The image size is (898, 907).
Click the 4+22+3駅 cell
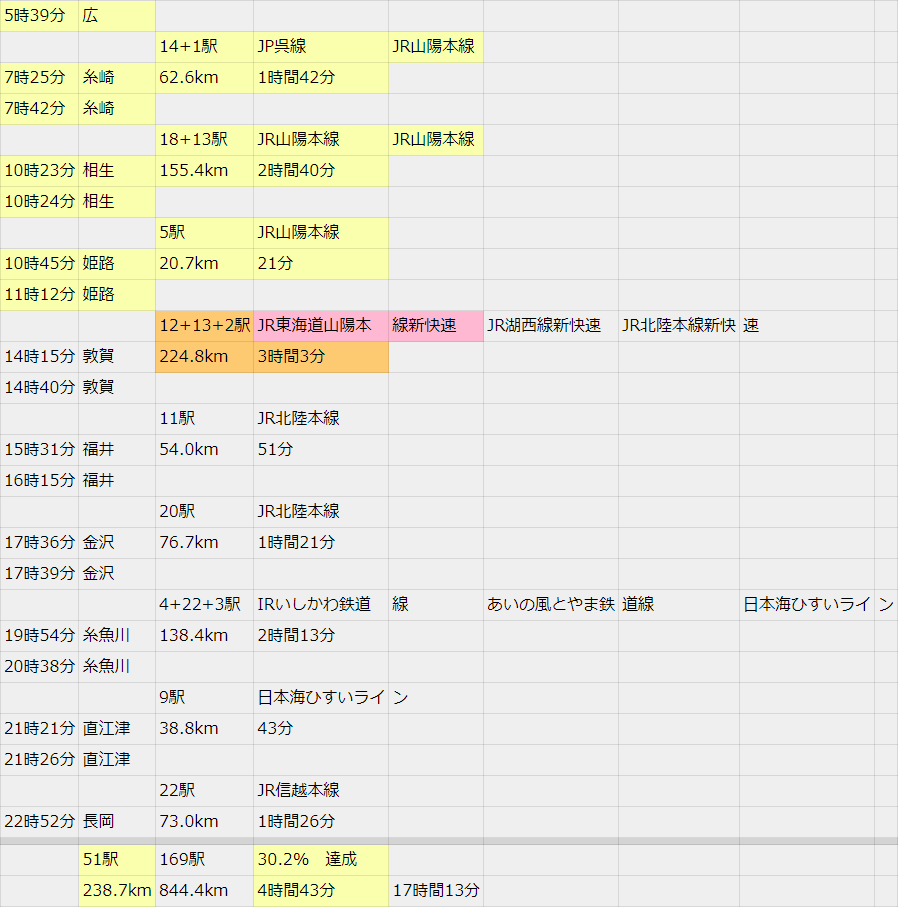point(204,605)
